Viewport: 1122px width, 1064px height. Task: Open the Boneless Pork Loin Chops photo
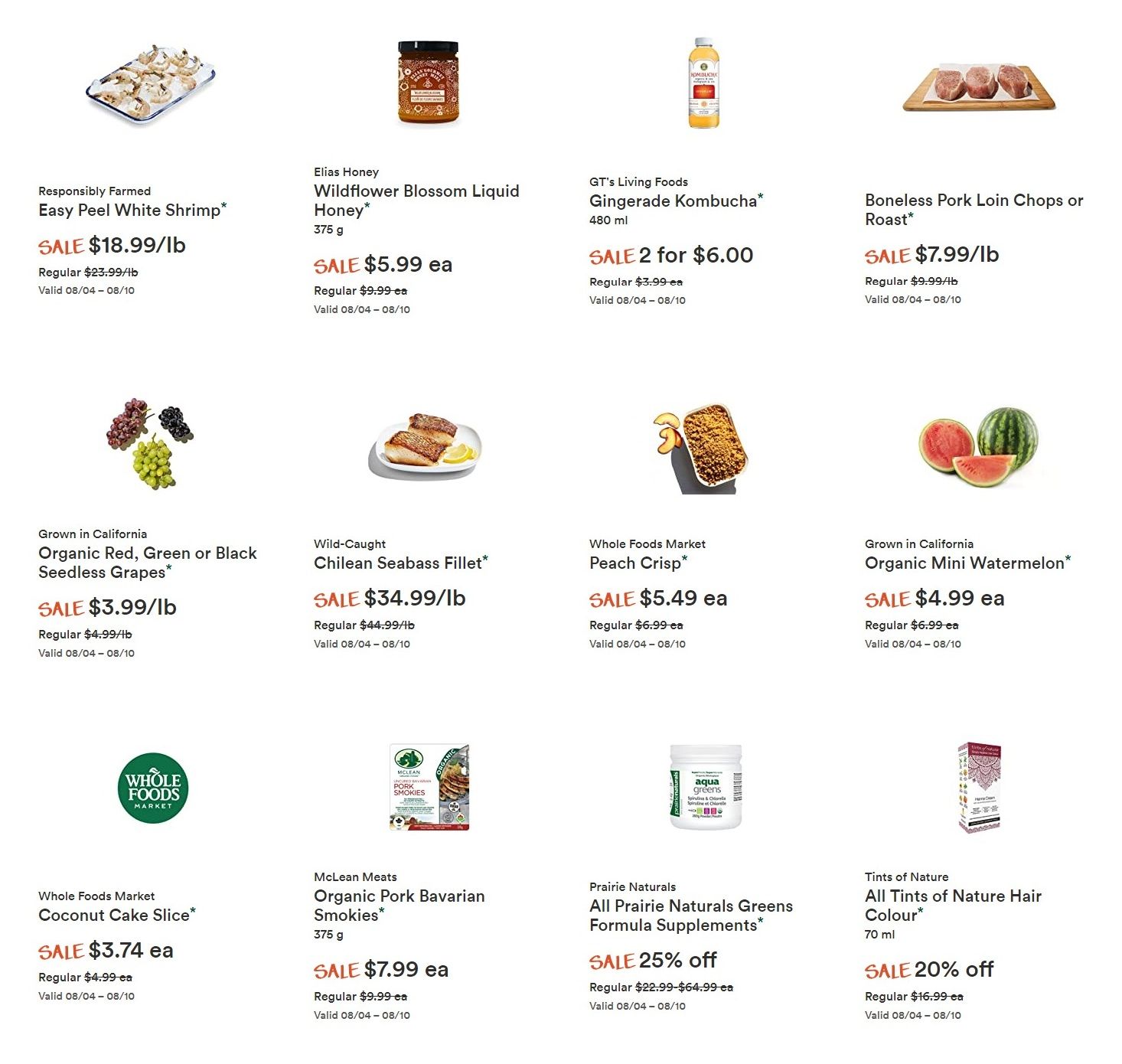[979, 86]
